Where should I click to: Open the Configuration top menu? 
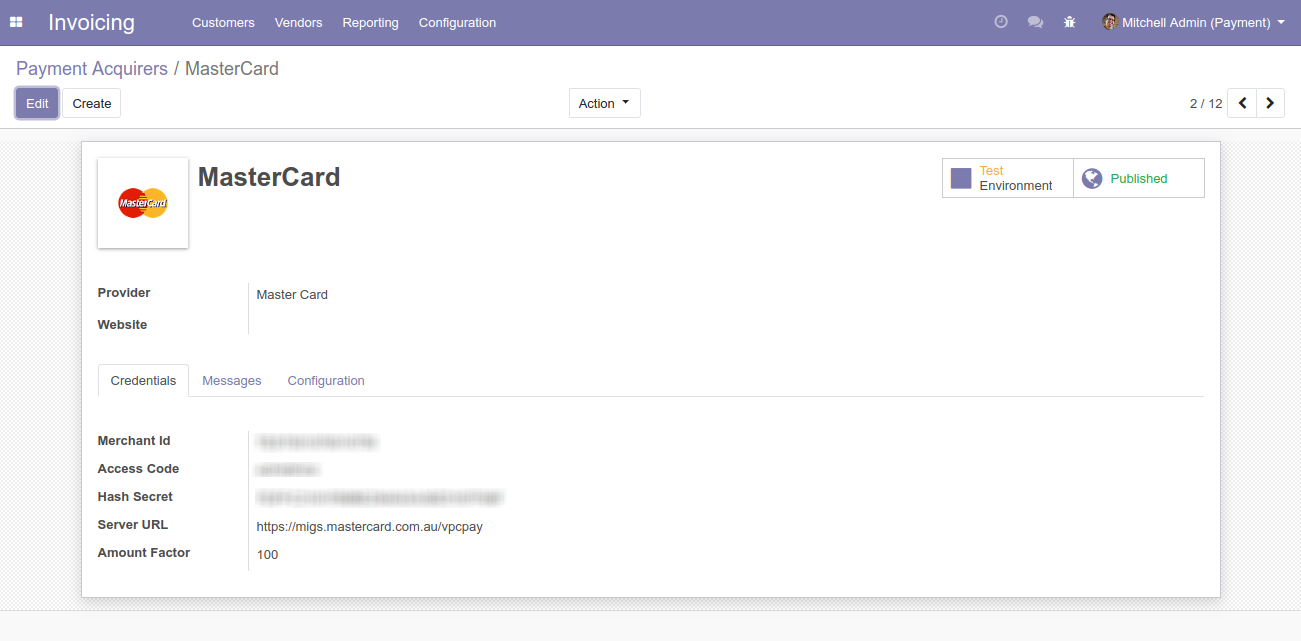pos(457,22)
